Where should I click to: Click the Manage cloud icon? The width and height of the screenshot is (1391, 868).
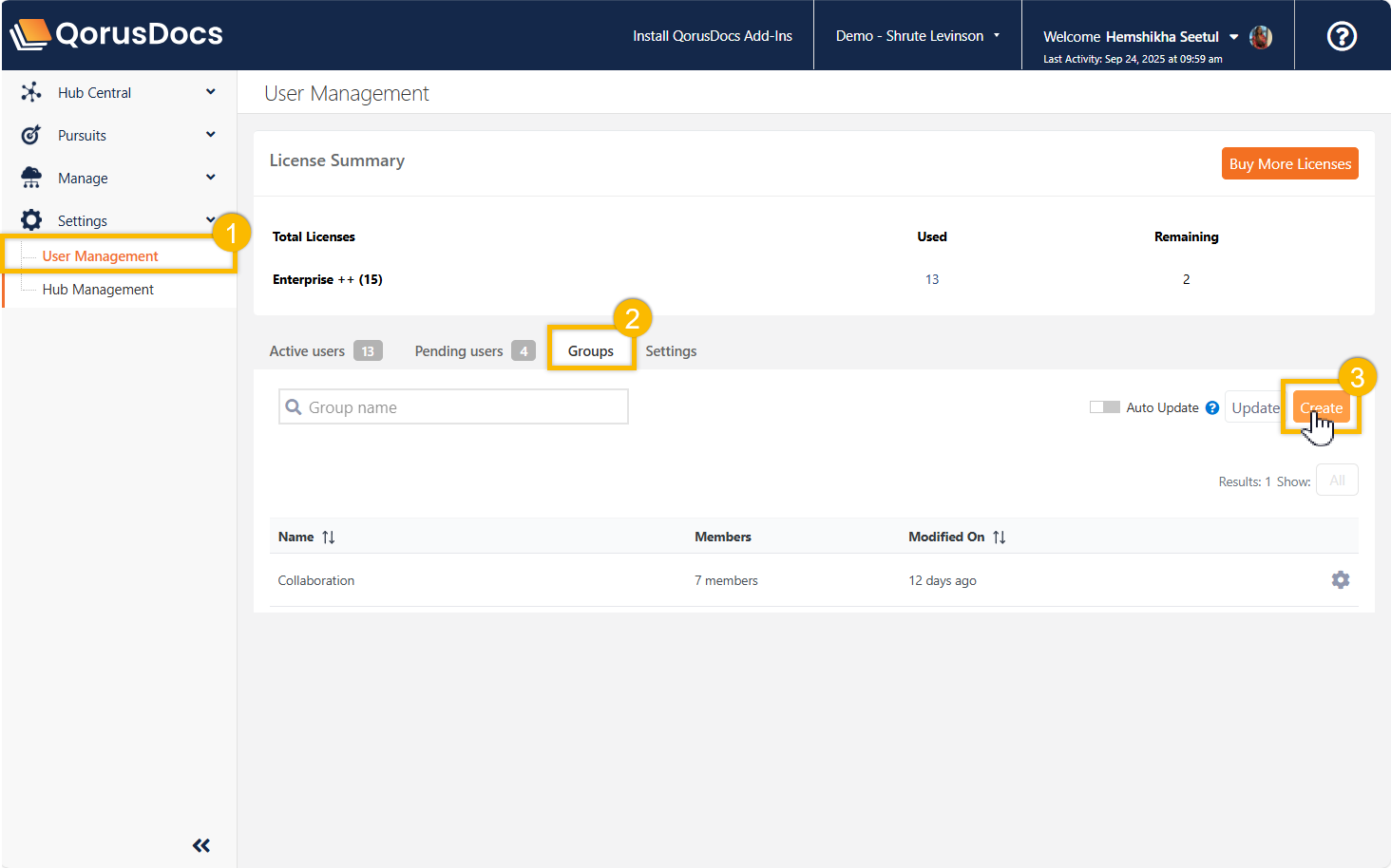click(x=31, y=178)
